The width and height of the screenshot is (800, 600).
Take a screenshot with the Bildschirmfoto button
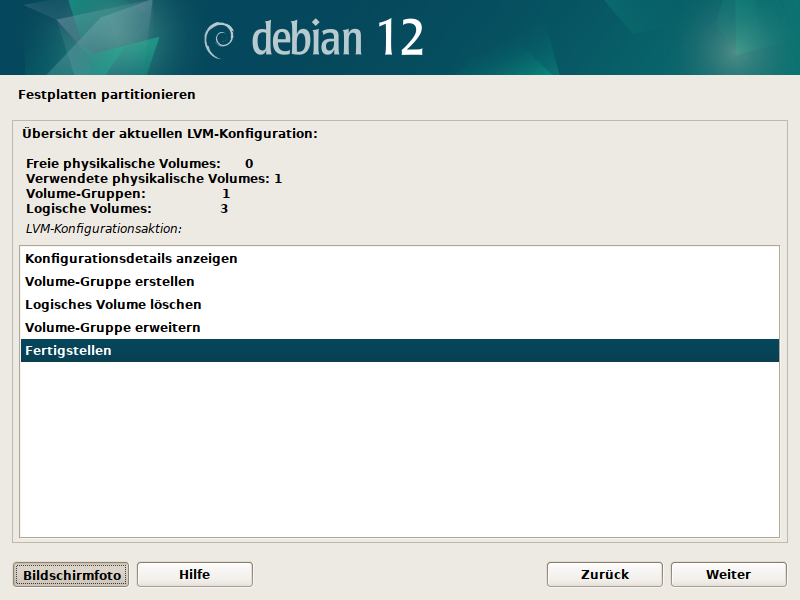pyautogui.click(x=71, y=574)
